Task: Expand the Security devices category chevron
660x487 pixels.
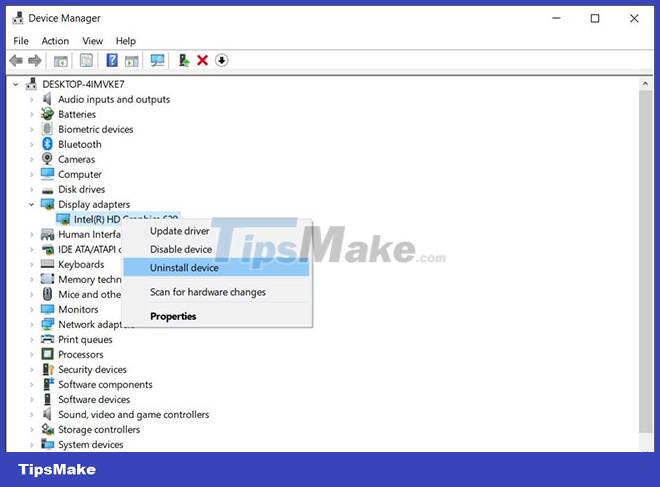Action: (x=32, y=370)
